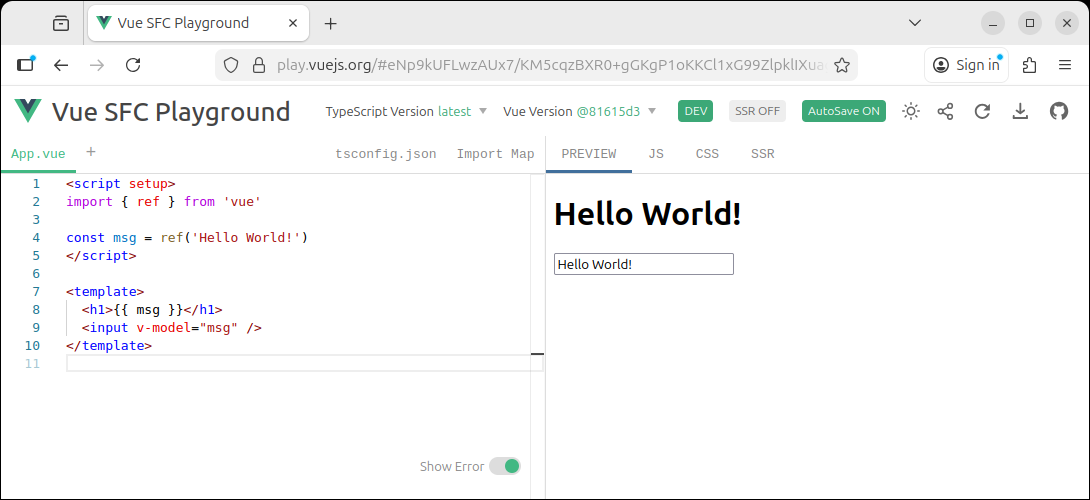Minimize the browser window

[x=993, y=23]
